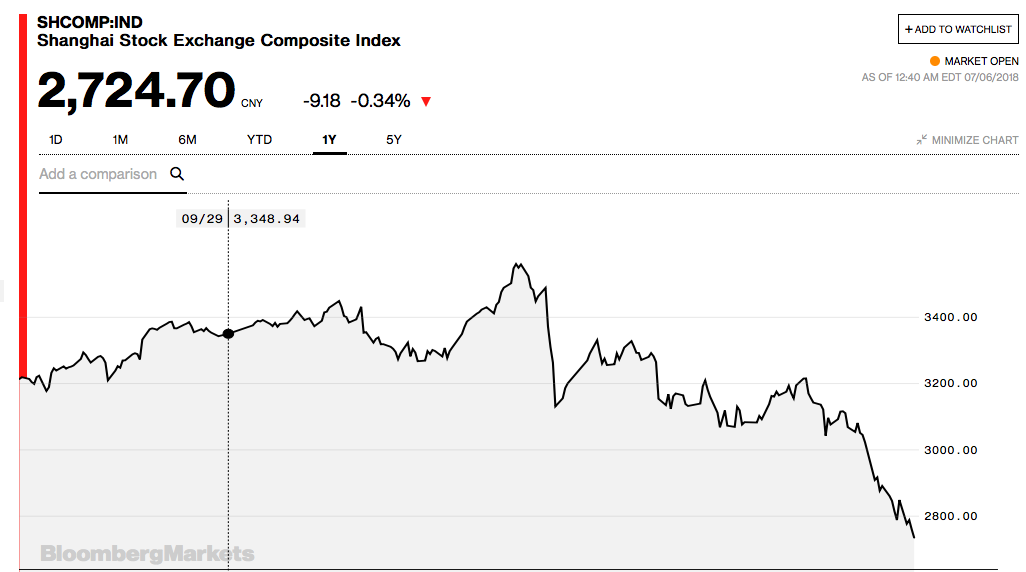Click the Minimize Chart link

point(967,140)
